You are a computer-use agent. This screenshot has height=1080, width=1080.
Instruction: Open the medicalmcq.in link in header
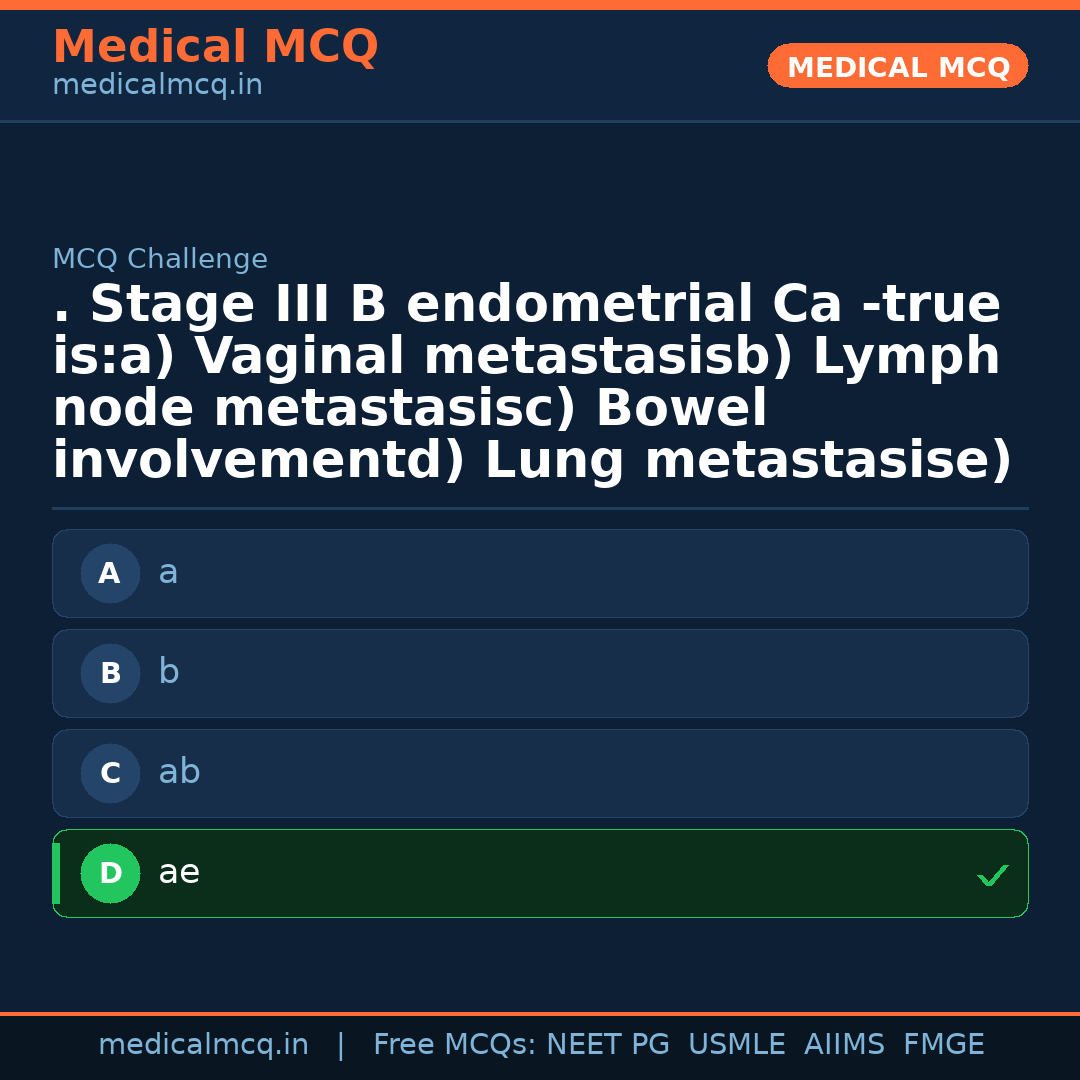pyautogui.click(x=156, y=85)
